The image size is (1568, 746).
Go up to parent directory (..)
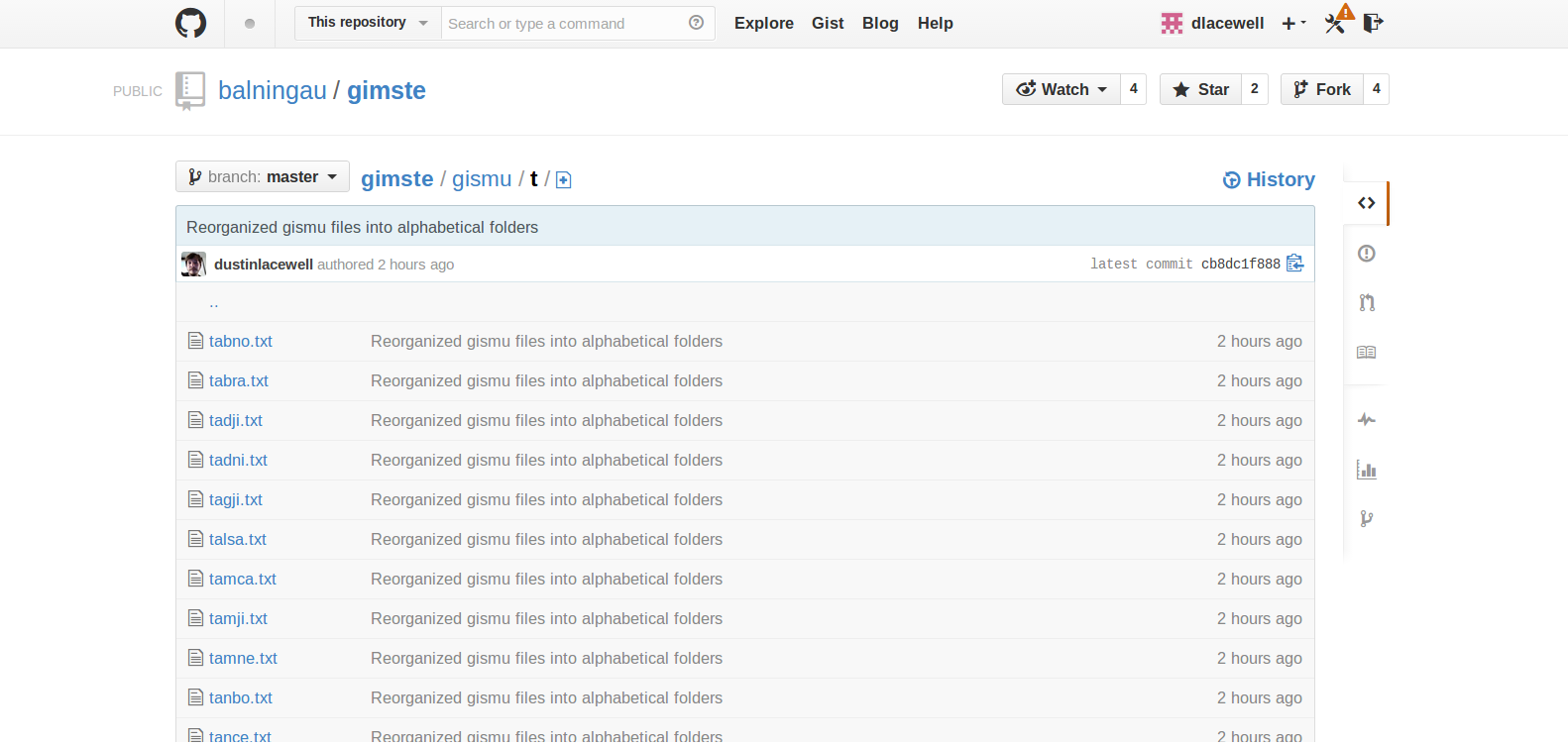(214, 302)
